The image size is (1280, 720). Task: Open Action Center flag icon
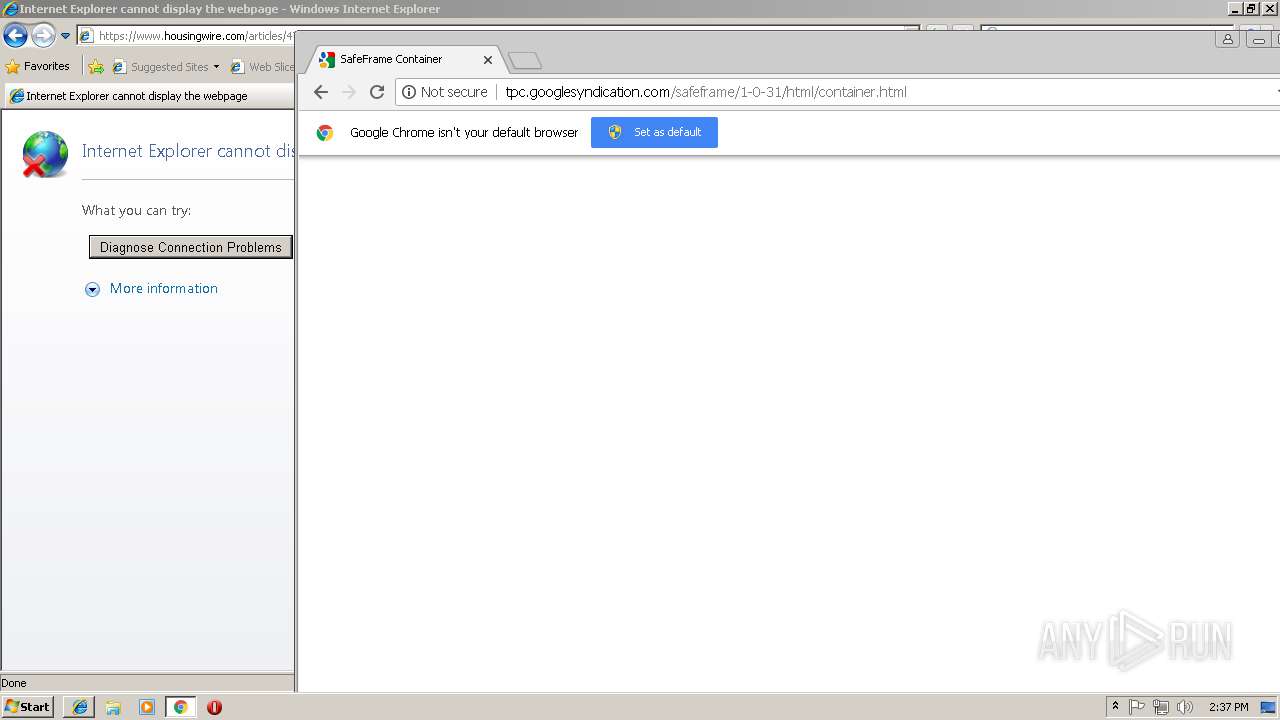click(x=1137, y=707)
